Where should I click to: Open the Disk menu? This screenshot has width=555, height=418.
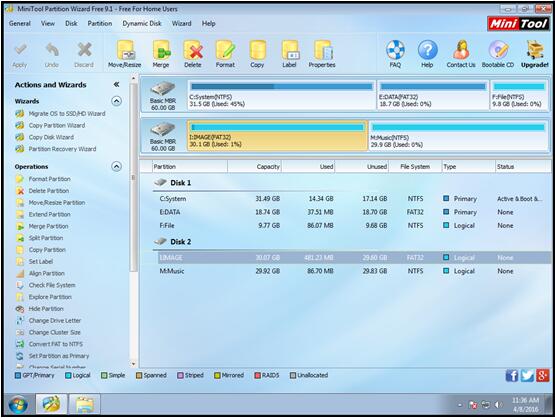[x=71, y=23]
